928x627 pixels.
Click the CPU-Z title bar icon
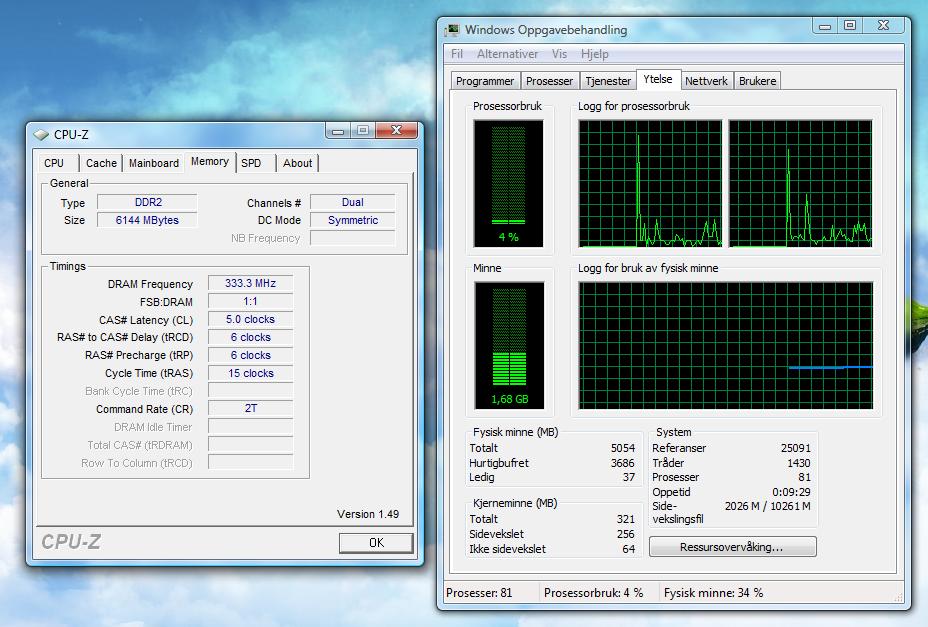(41, 135)
